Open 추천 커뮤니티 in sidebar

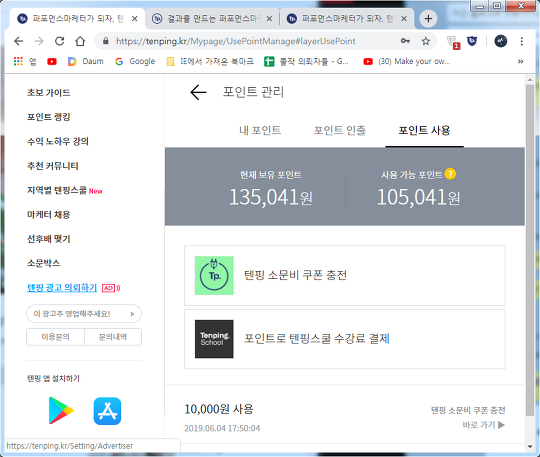coord(53,166)
